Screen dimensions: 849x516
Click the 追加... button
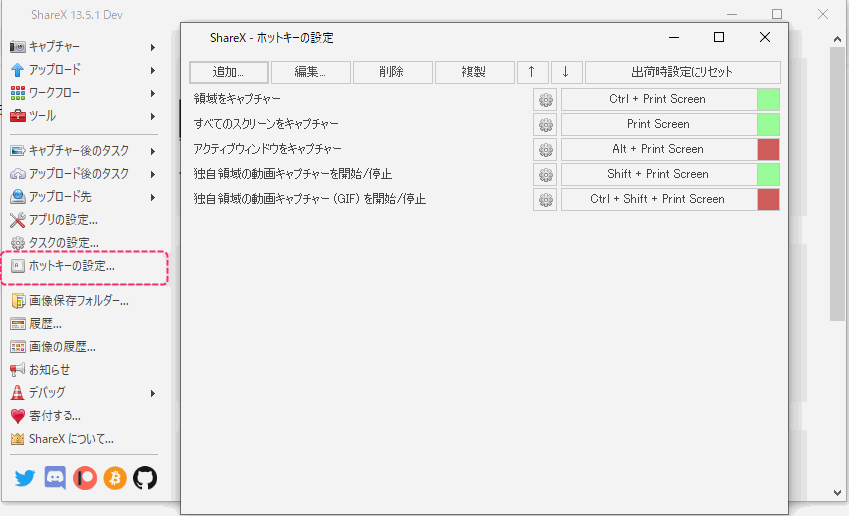228,72
